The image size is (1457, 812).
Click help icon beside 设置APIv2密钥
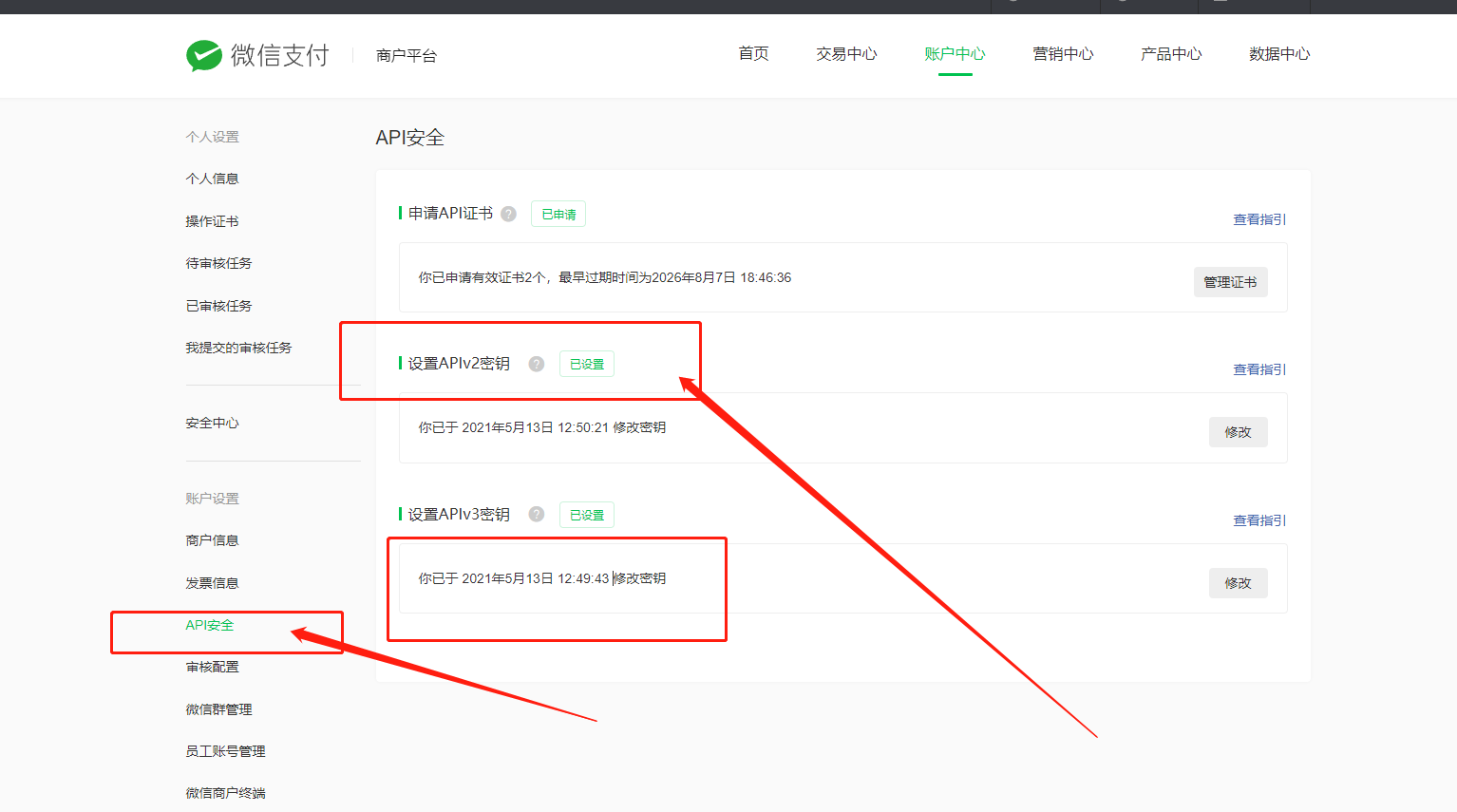537,364
